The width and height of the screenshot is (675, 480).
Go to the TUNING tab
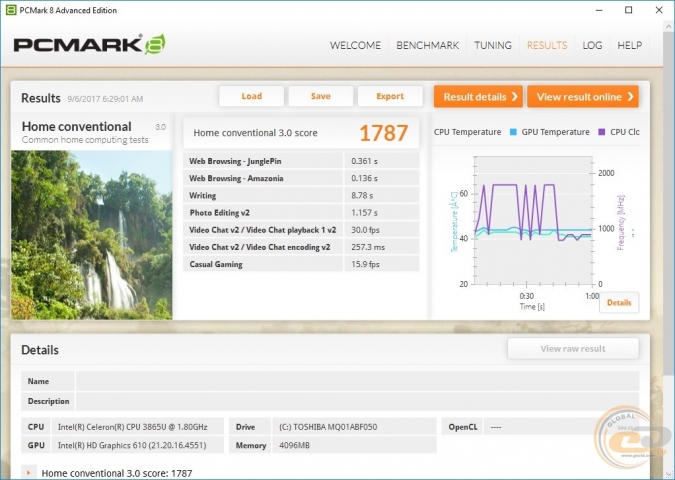493,45
